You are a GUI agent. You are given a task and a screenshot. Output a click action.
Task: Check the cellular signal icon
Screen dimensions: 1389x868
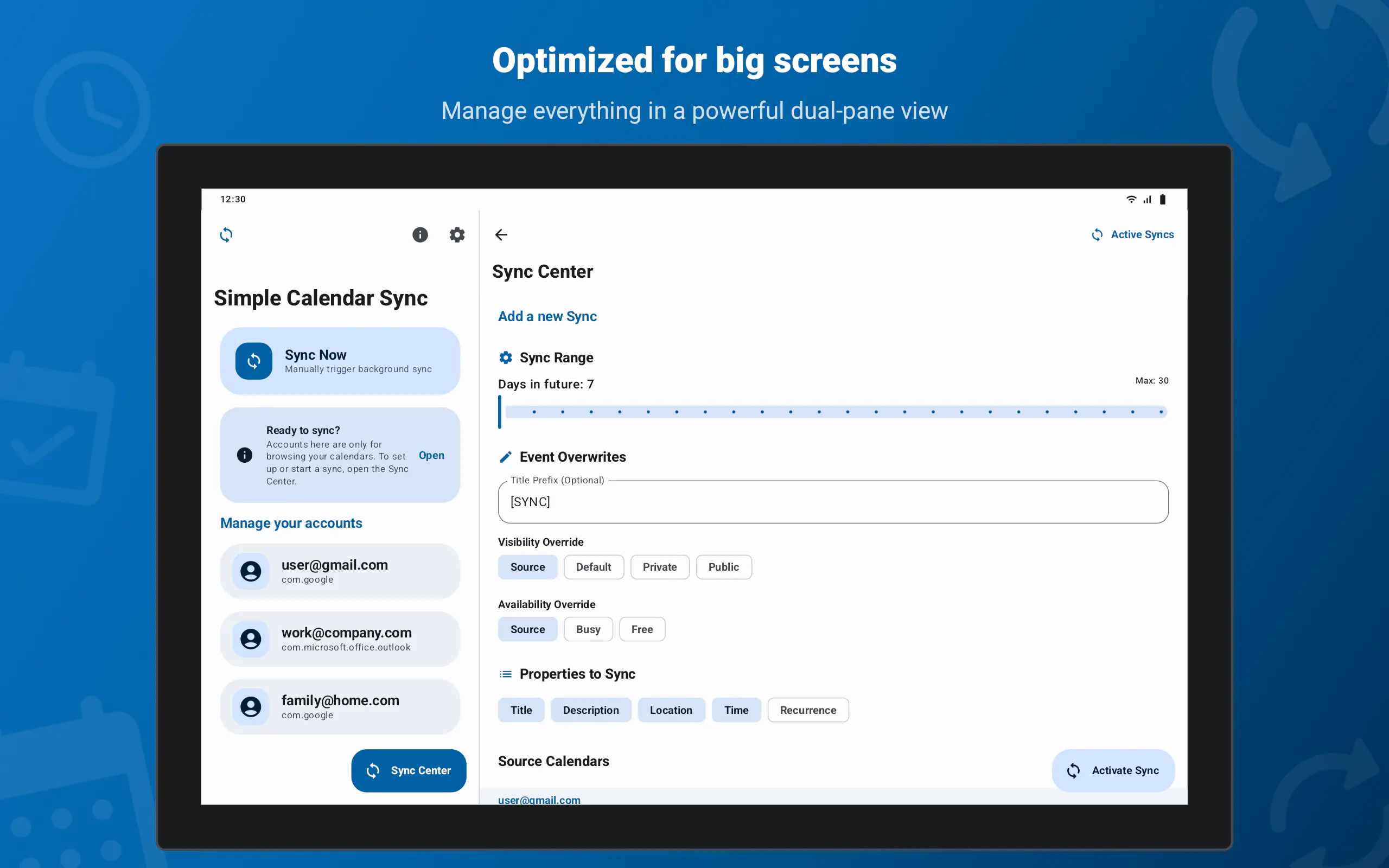tap(1147, 199)
